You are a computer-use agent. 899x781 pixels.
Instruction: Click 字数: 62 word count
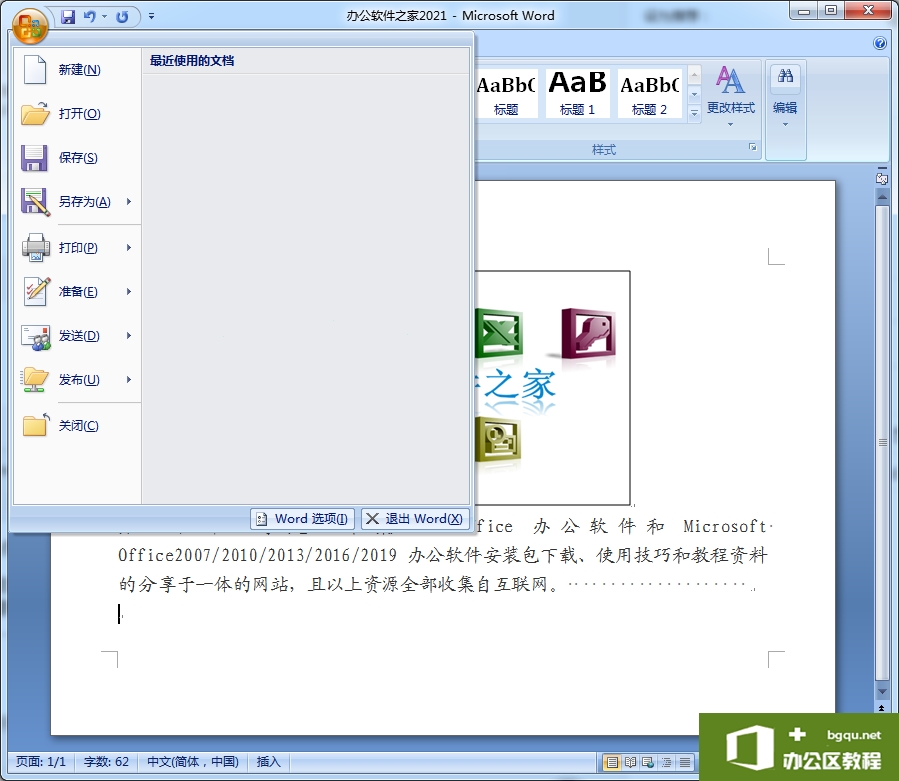click(x=106, y=762)
